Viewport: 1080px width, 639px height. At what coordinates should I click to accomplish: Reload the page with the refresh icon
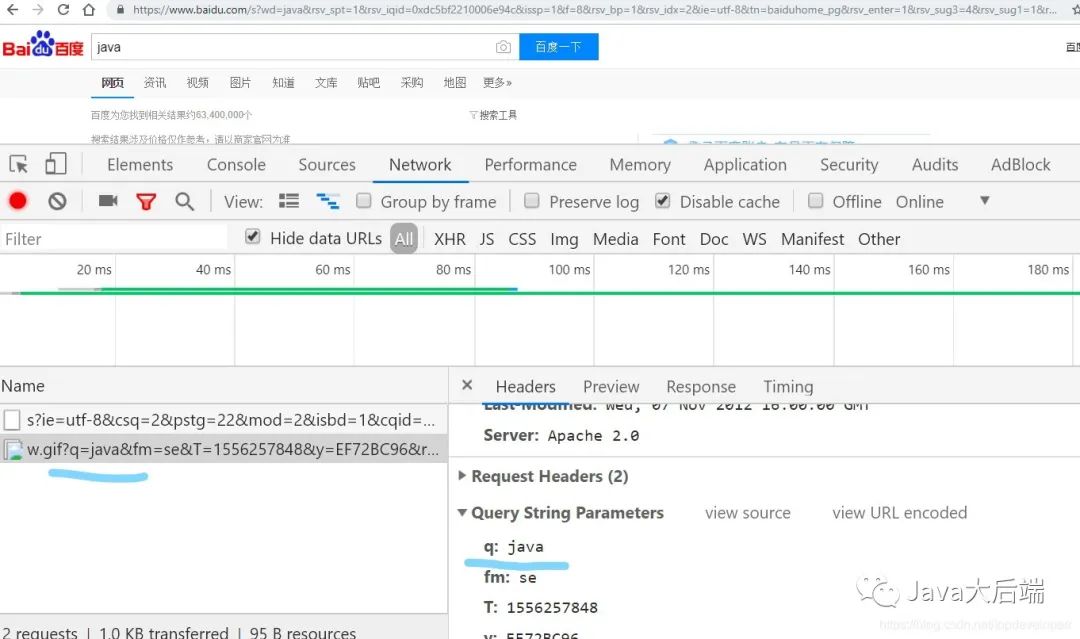63,10
